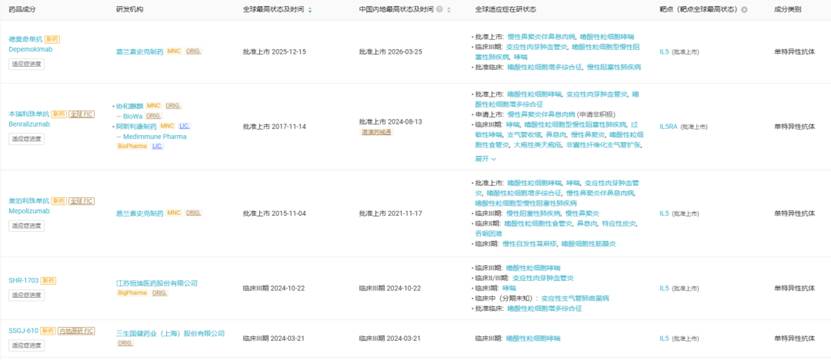Select SHR-1703 global status 2024-10-22 cell

coord(273,288)
